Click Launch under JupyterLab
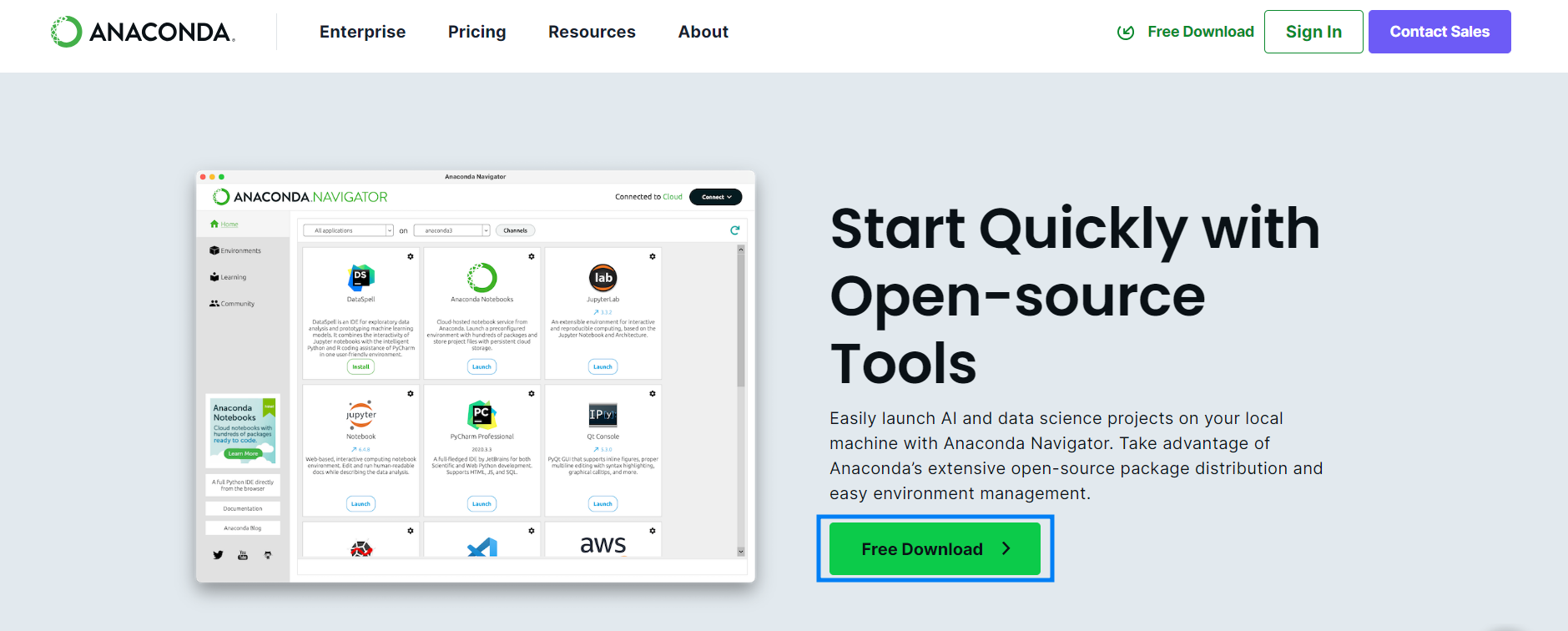Screen dimensions: 1568x631 tap(602, 366)
